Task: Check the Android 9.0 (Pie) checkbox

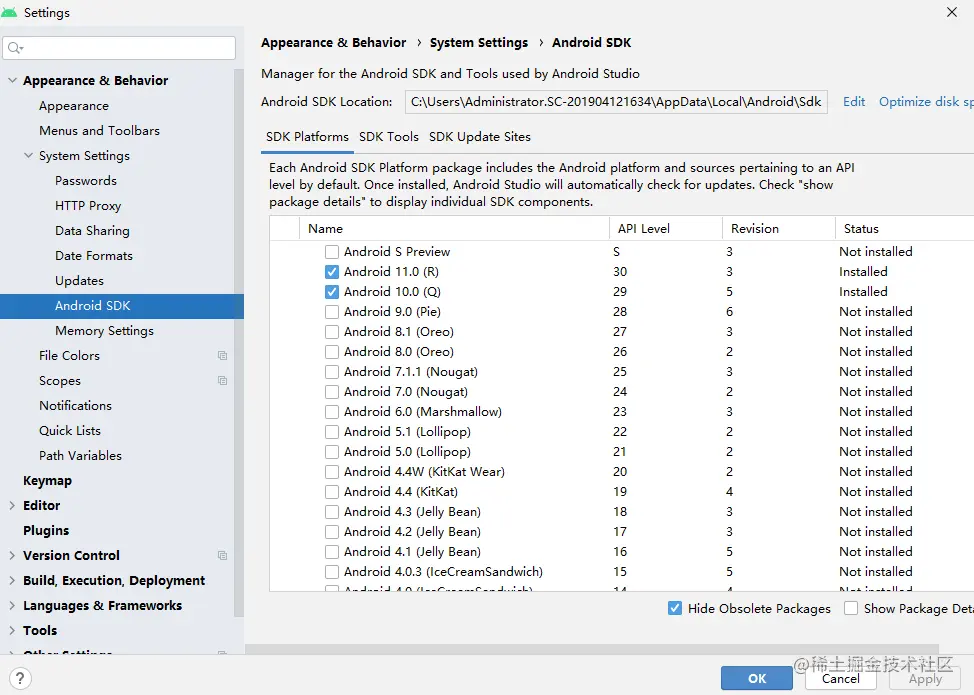Action: pyautogui.click(x=332, y=312)
